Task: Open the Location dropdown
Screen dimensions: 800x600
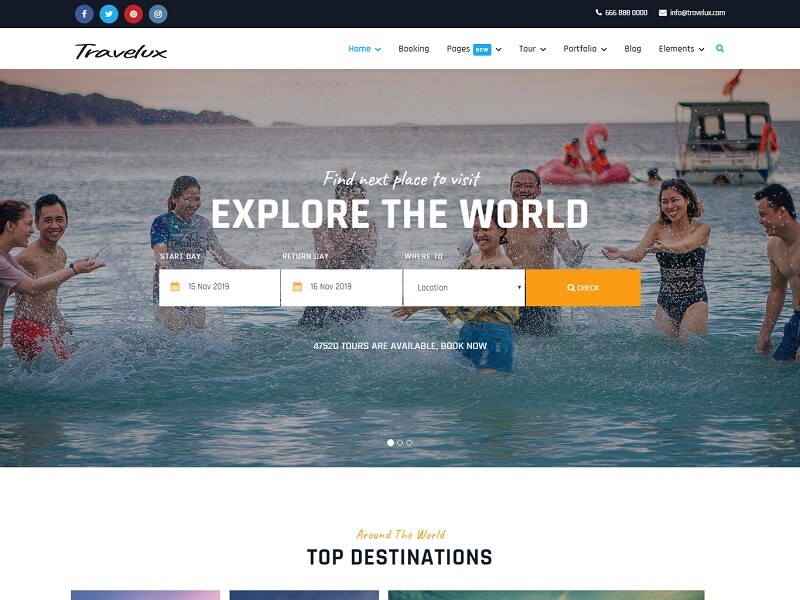Action: coord(464,288)
